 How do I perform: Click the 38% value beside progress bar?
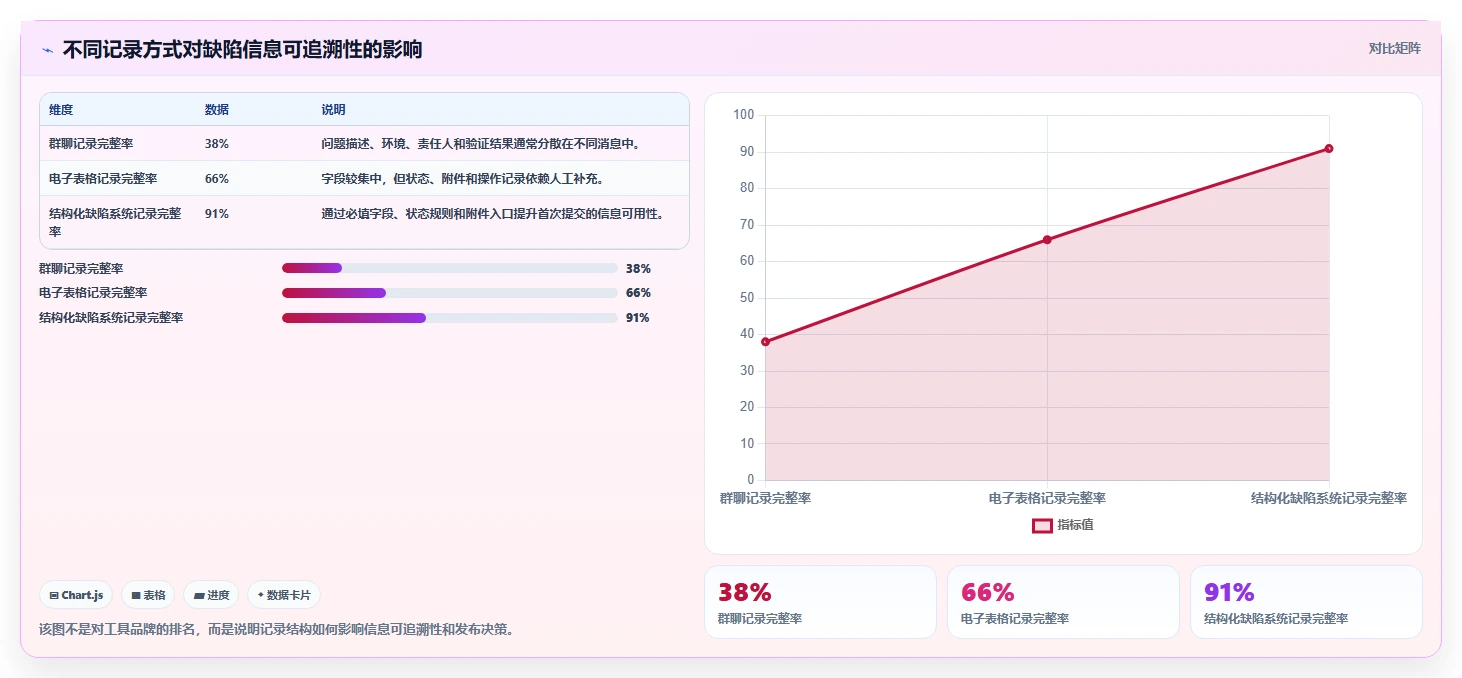(638, 268)
